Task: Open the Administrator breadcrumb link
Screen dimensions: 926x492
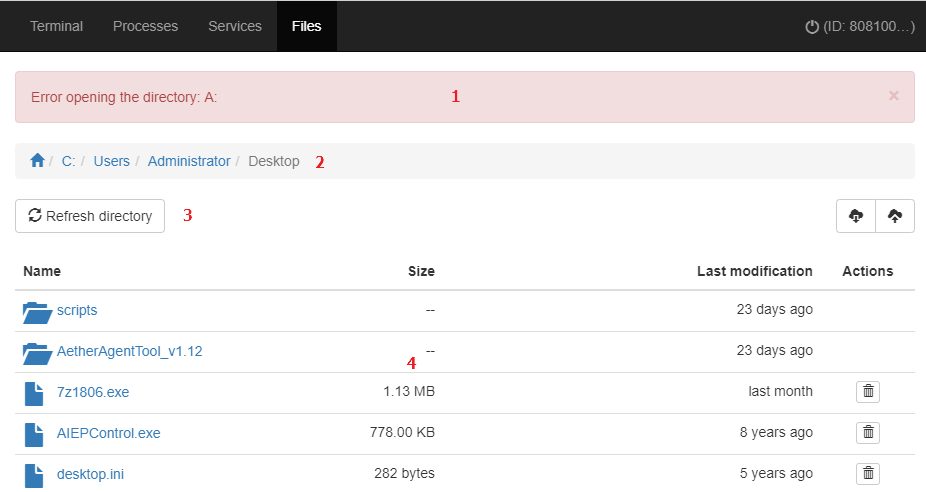Action: click(189, 161)
